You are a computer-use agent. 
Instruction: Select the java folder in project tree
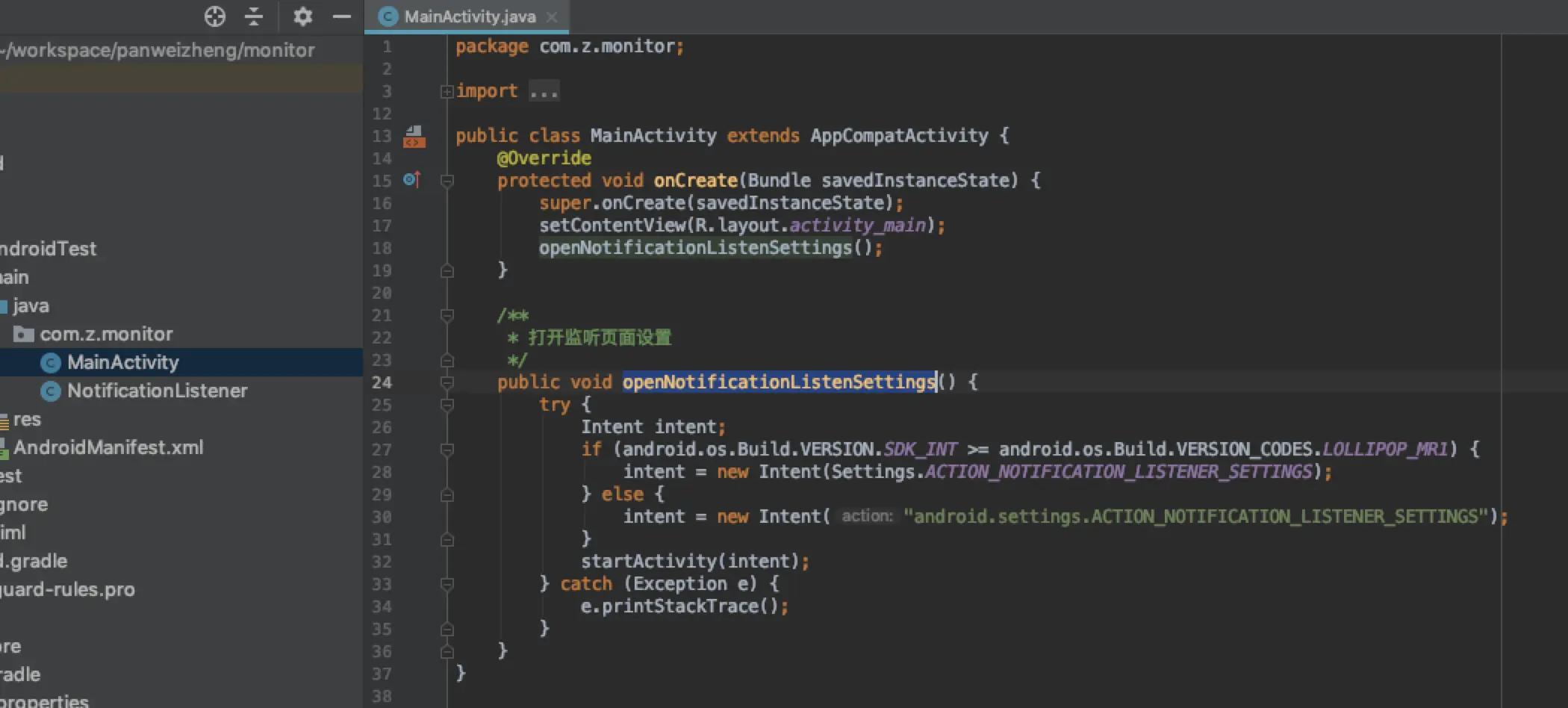click(31, 305)
